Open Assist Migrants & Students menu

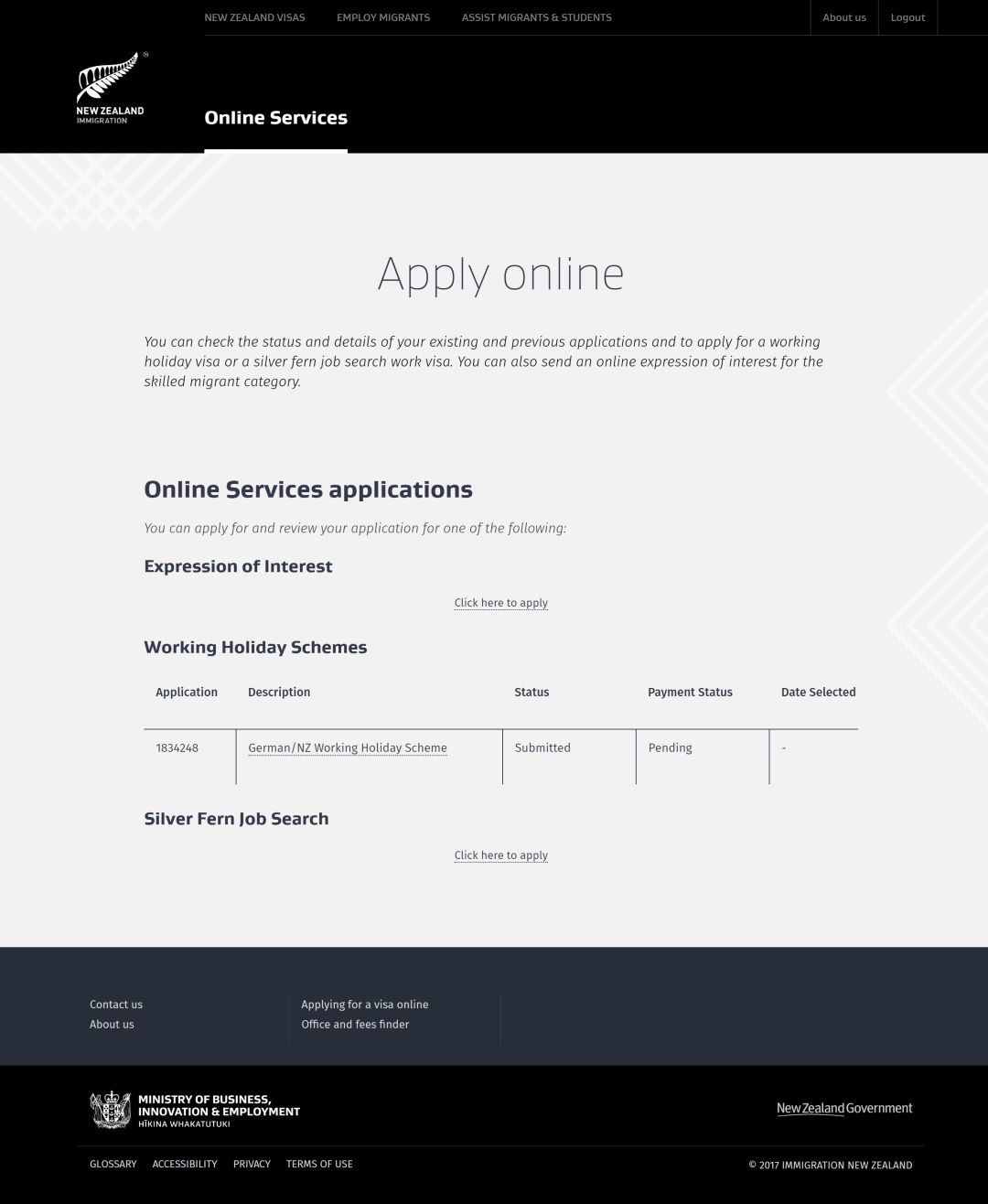click(536, 17)
